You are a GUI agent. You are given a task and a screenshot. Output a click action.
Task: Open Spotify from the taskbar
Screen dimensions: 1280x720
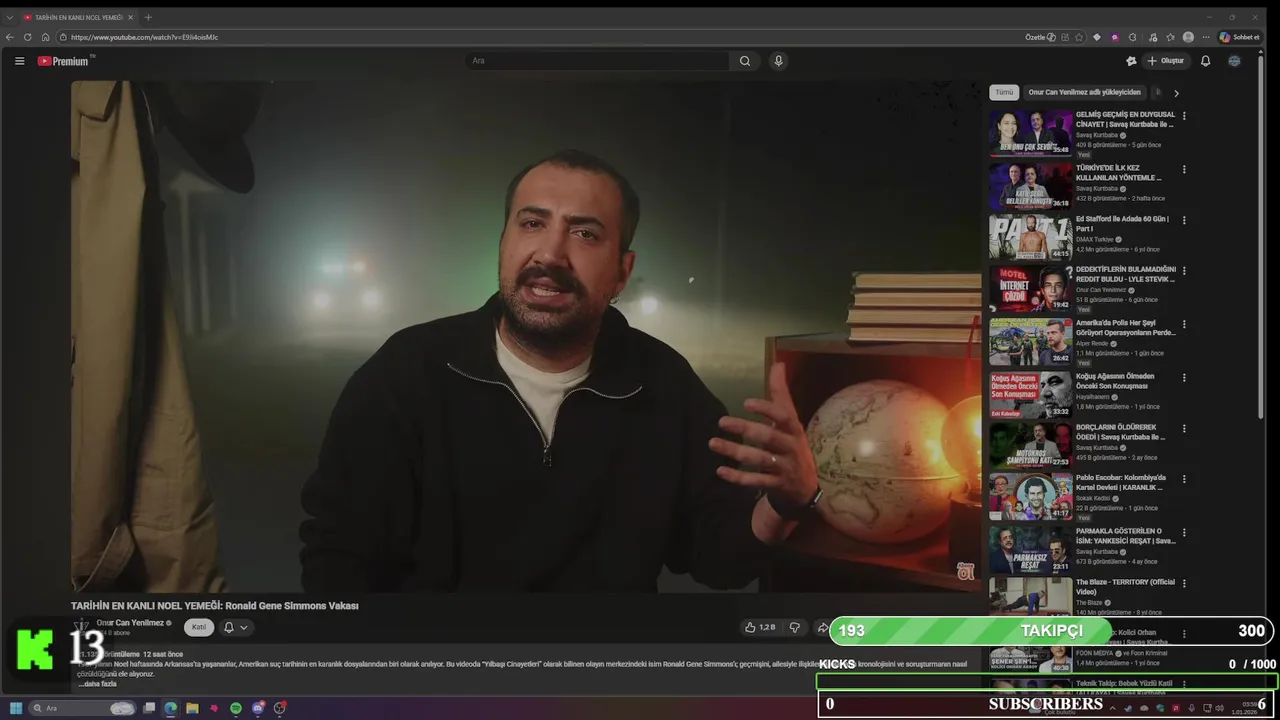point(236,708)
